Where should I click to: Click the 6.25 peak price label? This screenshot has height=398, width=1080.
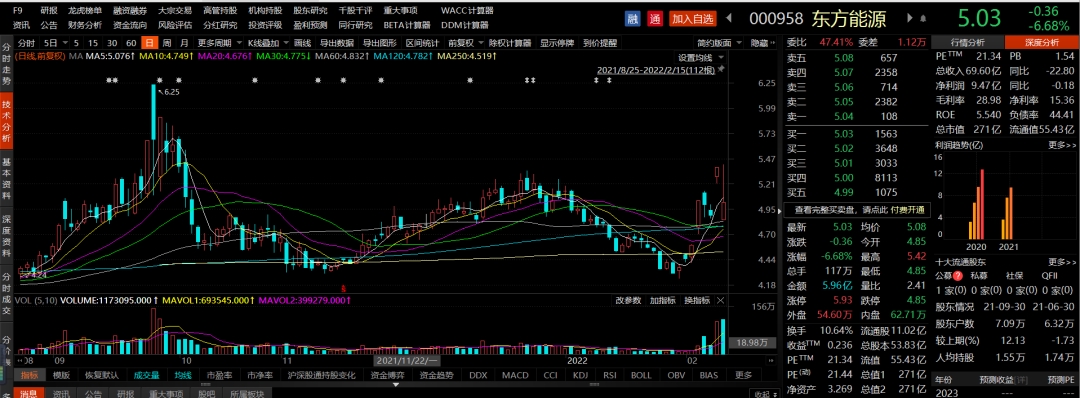tap(172, 92)
